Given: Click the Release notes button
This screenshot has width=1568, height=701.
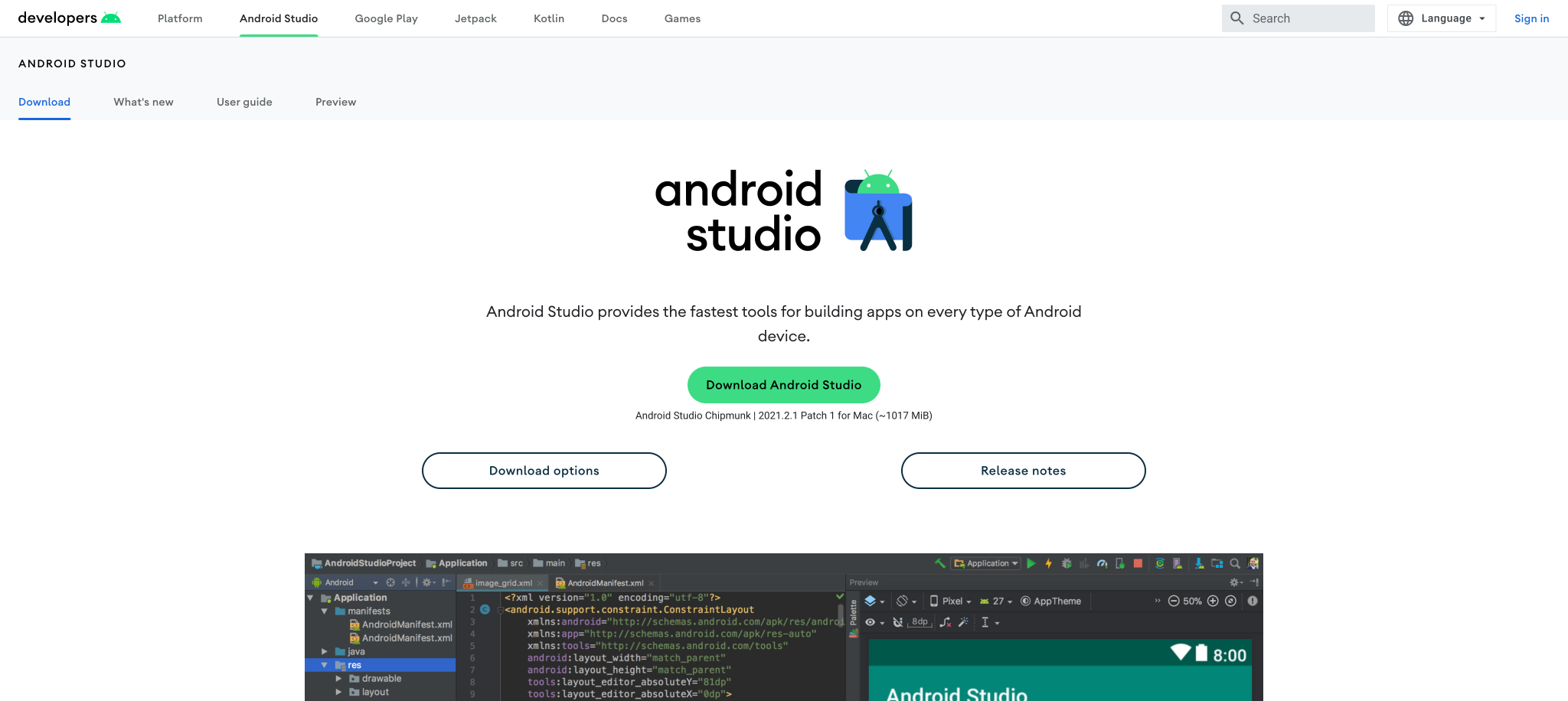Looking at the screenshot, I should tap(1023, 471).
